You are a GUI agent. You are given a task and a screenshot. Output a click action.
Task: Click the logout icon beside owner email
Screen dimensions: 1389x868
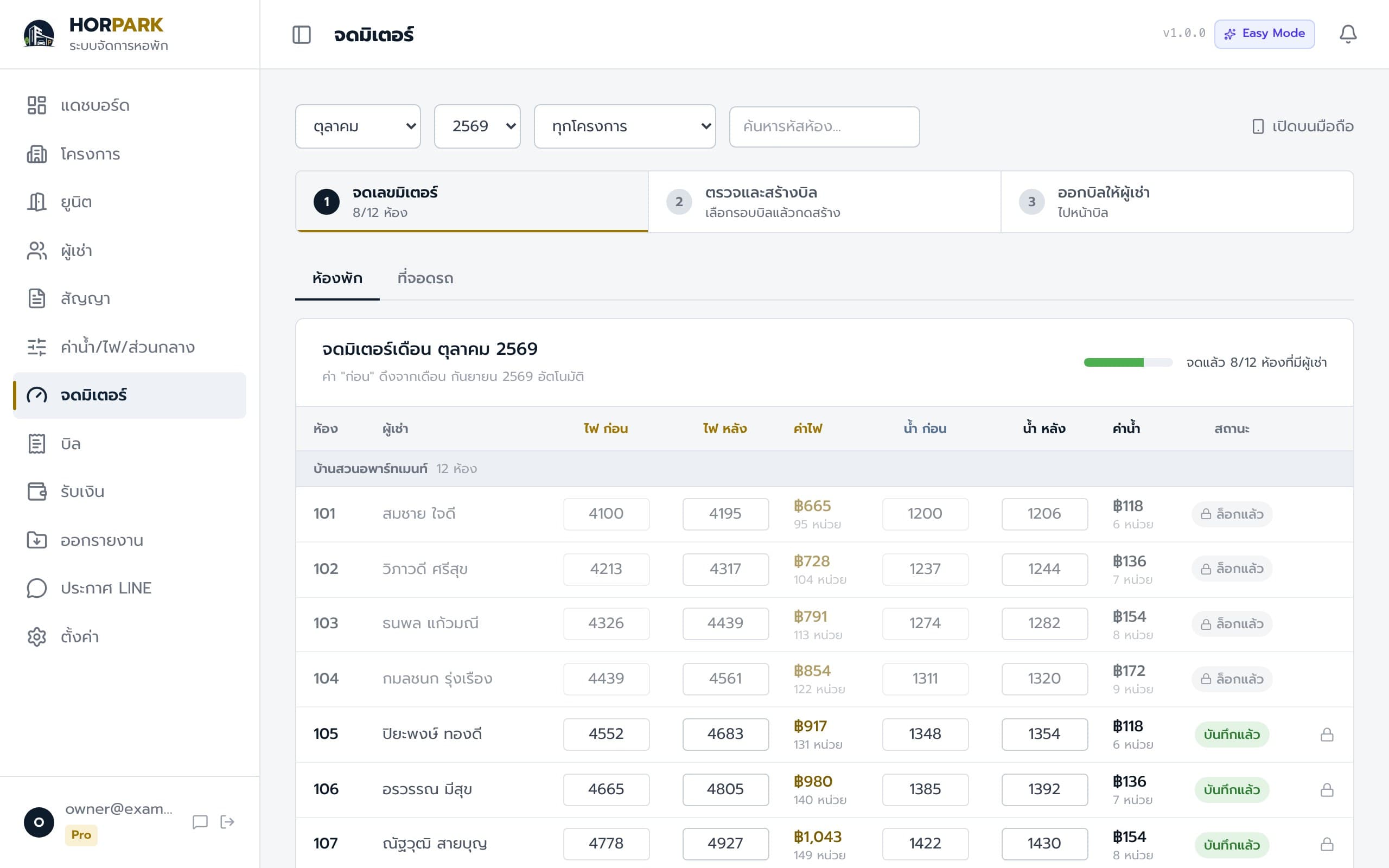point(227,821)
